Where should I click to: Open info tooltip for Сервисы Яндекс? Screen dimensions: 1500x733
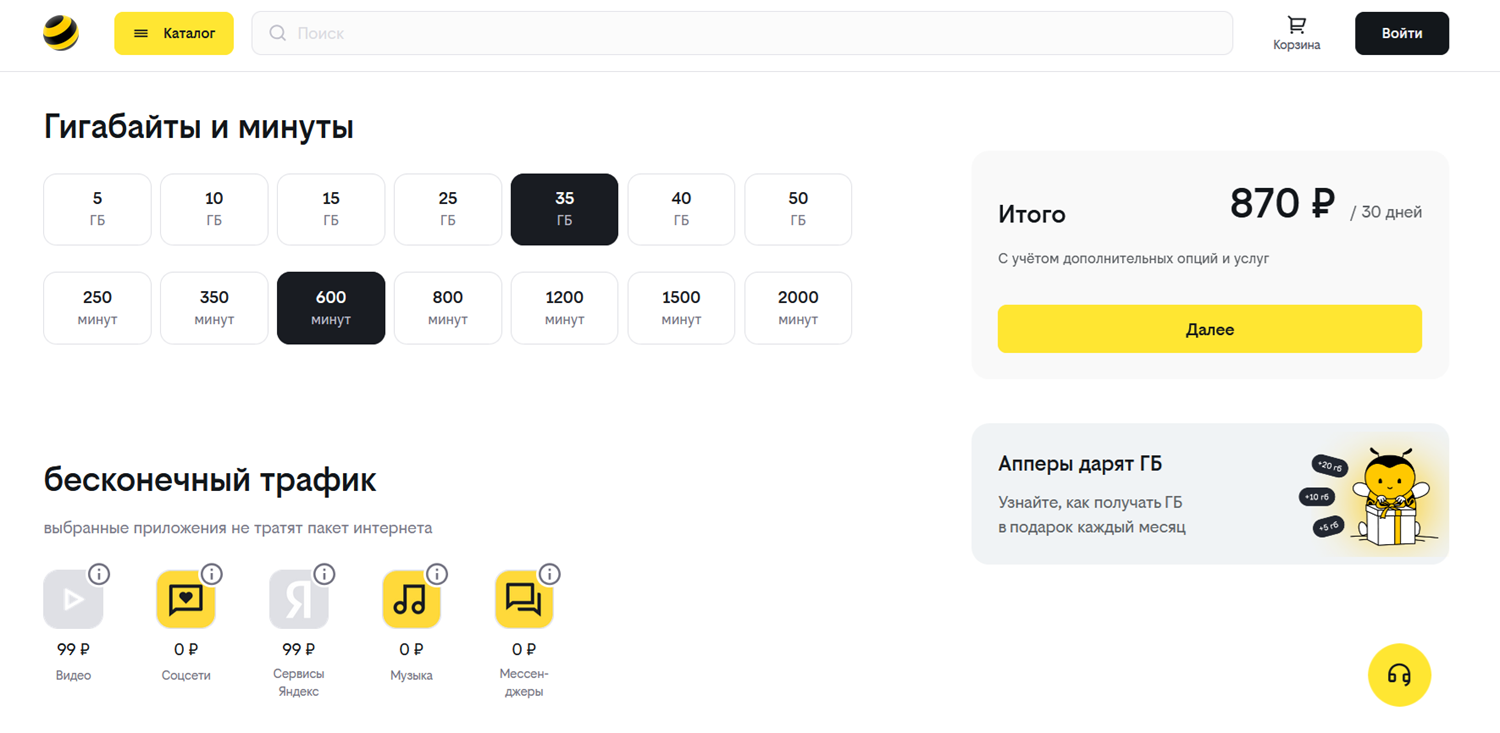[x=324, y=574]
